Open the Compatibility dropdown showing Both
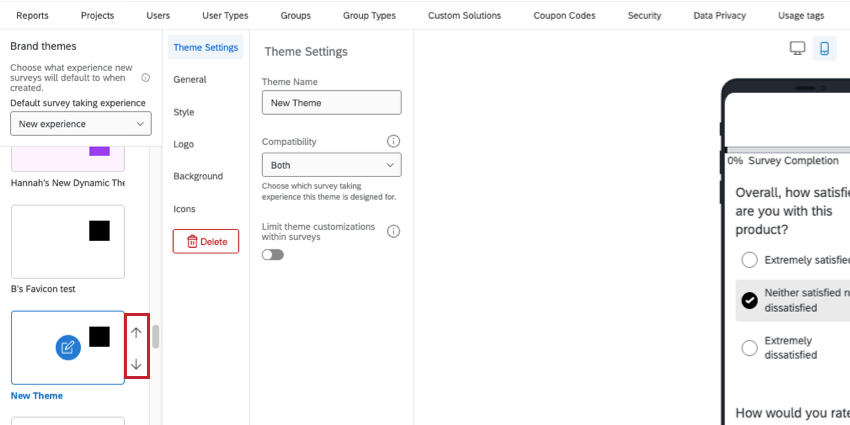This screenshot has width=850, height=425. click(331, 165)
